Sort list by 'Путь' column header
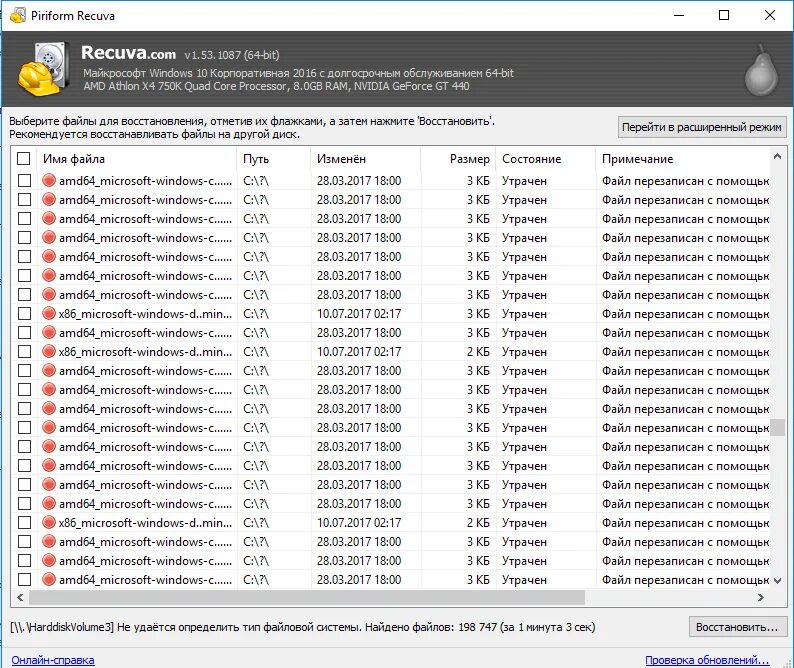 point(273,159)
